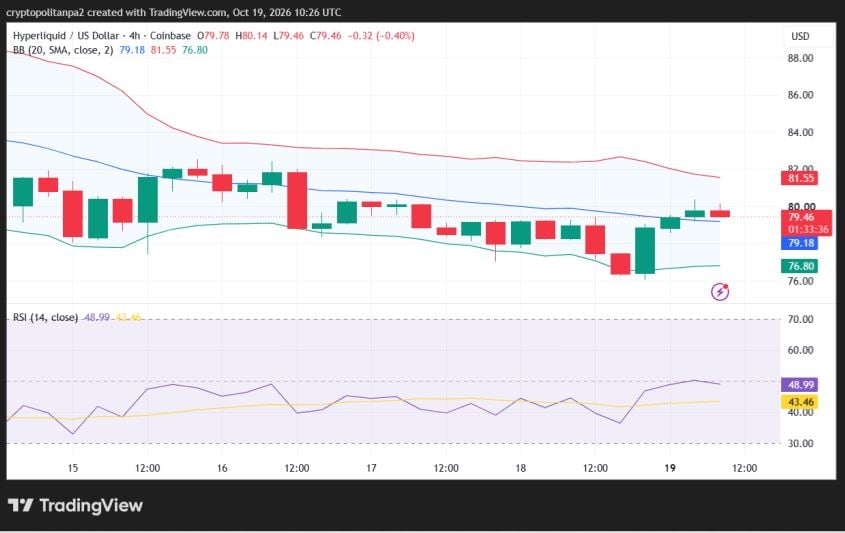Image resolution: width=845 pixels, height=533 pixels.
Task: Click the red 81.55 upper band price label
Action: (x=799, y=178)
